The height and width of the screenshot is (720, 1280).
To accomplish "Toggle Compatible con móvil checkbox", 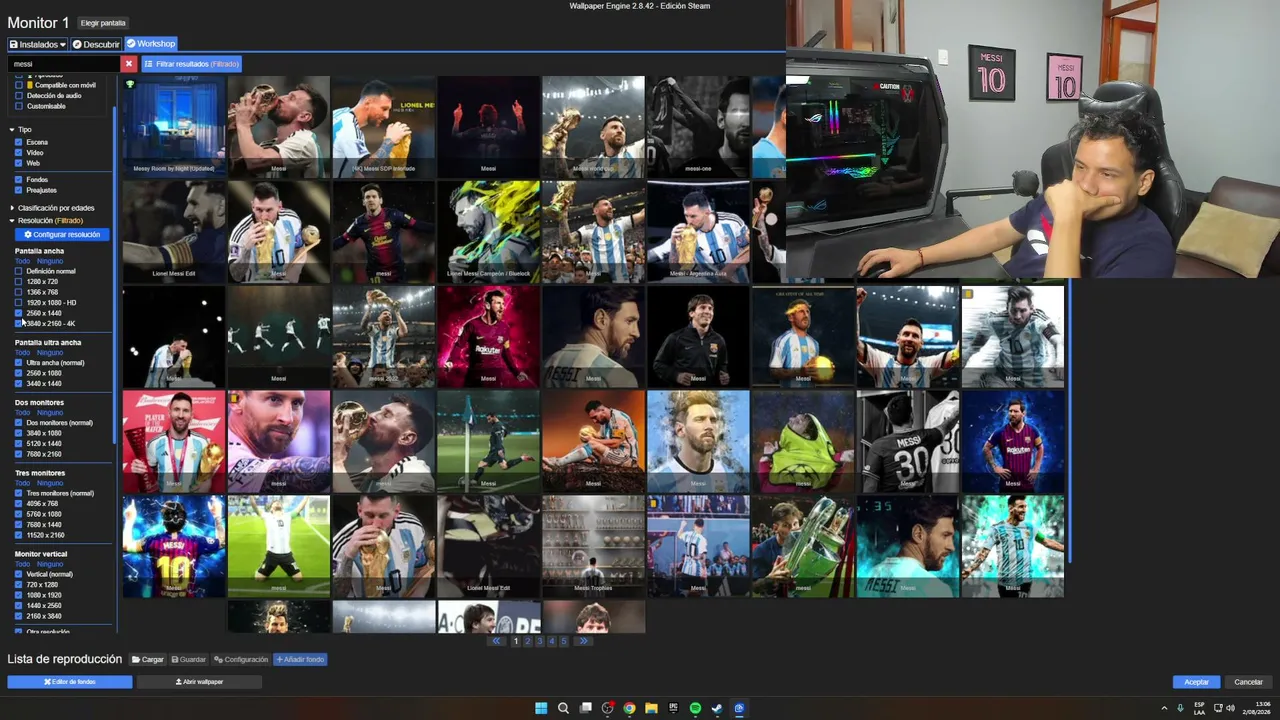I will point(18,85).
